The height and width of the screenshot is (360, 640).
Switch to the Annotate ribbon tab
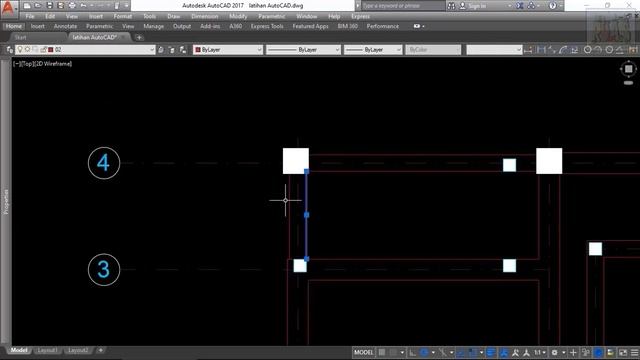tap(65, 26)
